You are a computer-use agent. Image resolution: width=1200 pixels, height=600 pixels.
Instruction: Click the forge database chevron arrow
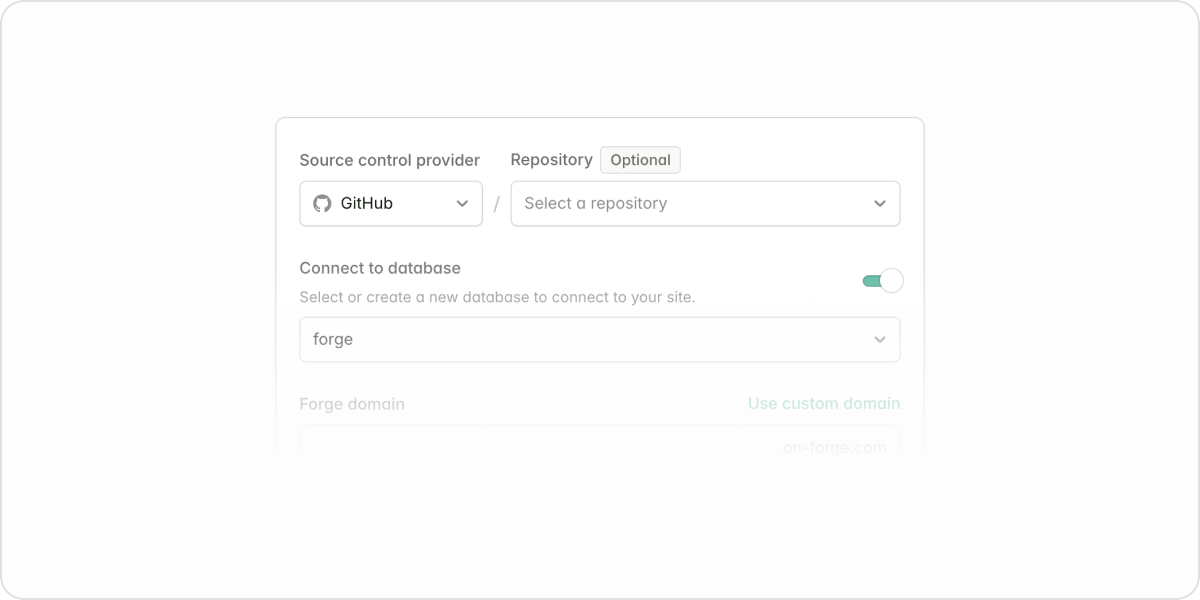[879, 340]
